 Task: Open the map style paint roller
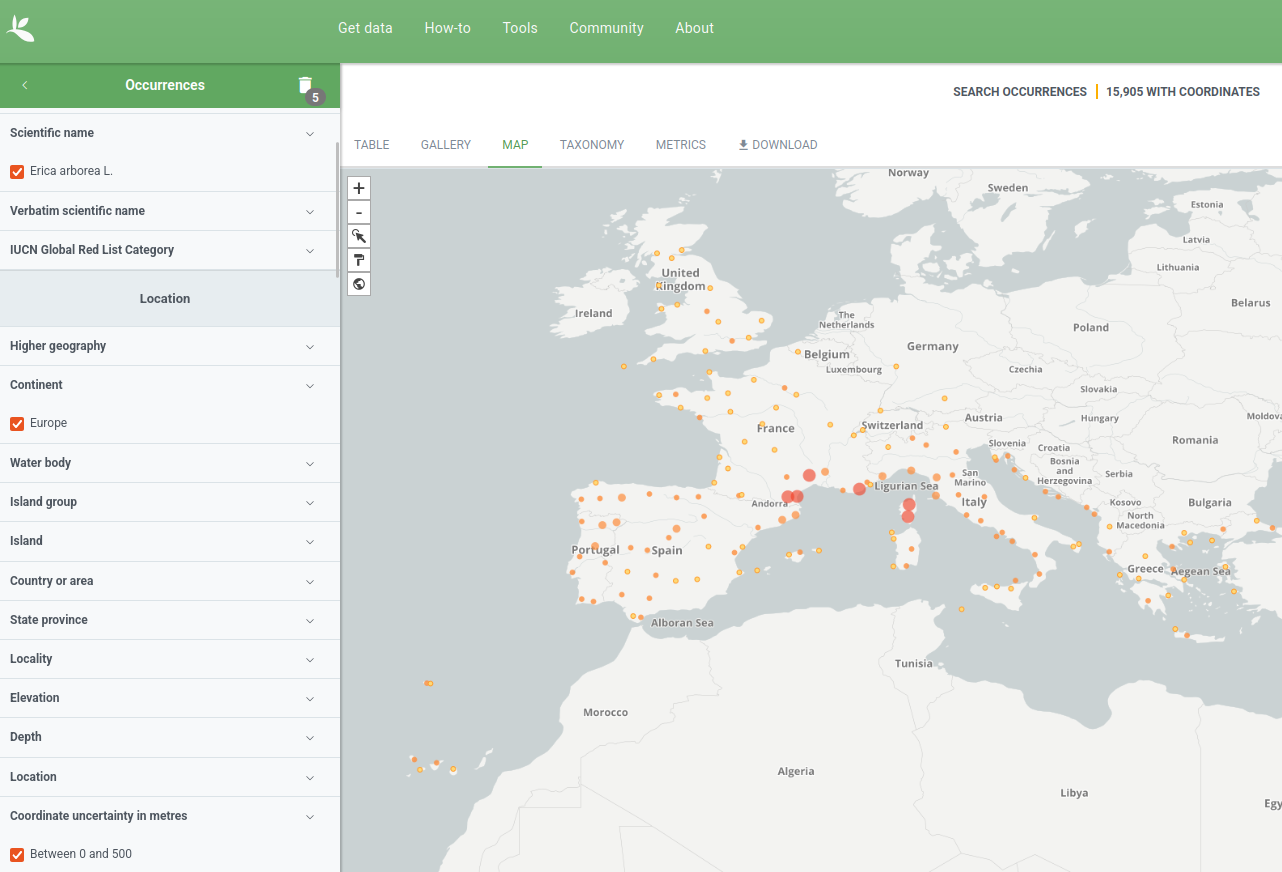pyautogui.click(x=359, y=260)
